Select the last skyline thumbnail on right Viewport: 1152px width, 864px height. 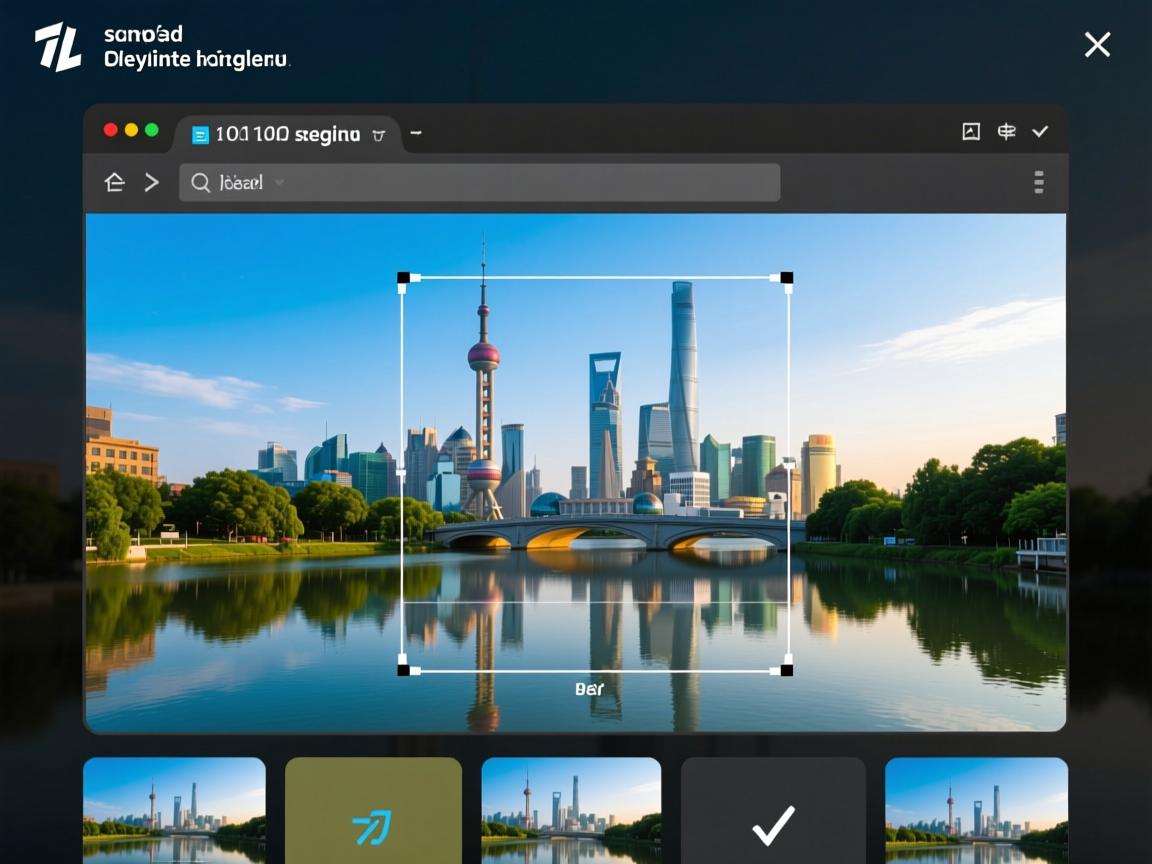point(976,810)
